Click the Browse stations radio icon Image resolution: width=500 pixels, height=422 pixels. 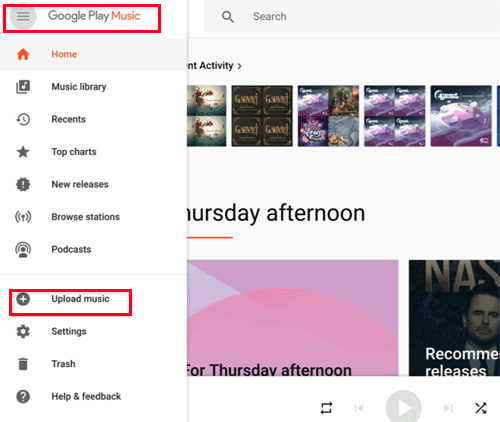point(23,217)
